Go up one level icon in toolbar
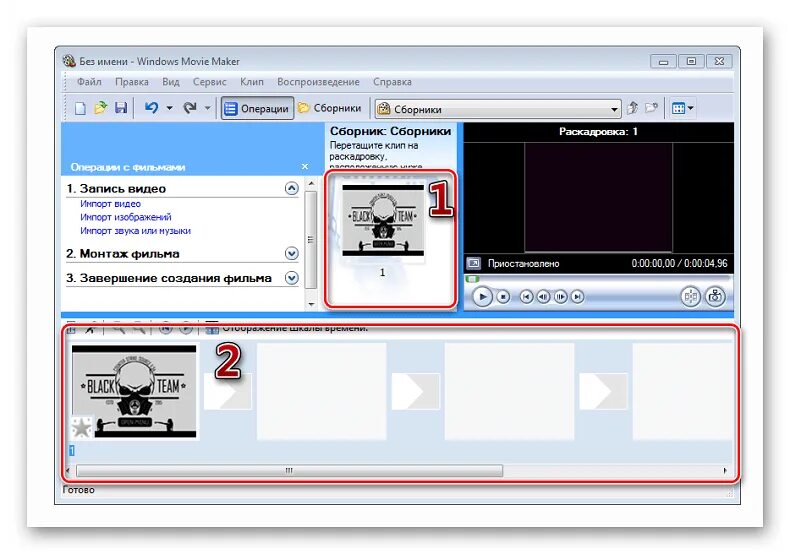This screenshot has width=790, height=554. pyautogui.click(x=633, y=108)
